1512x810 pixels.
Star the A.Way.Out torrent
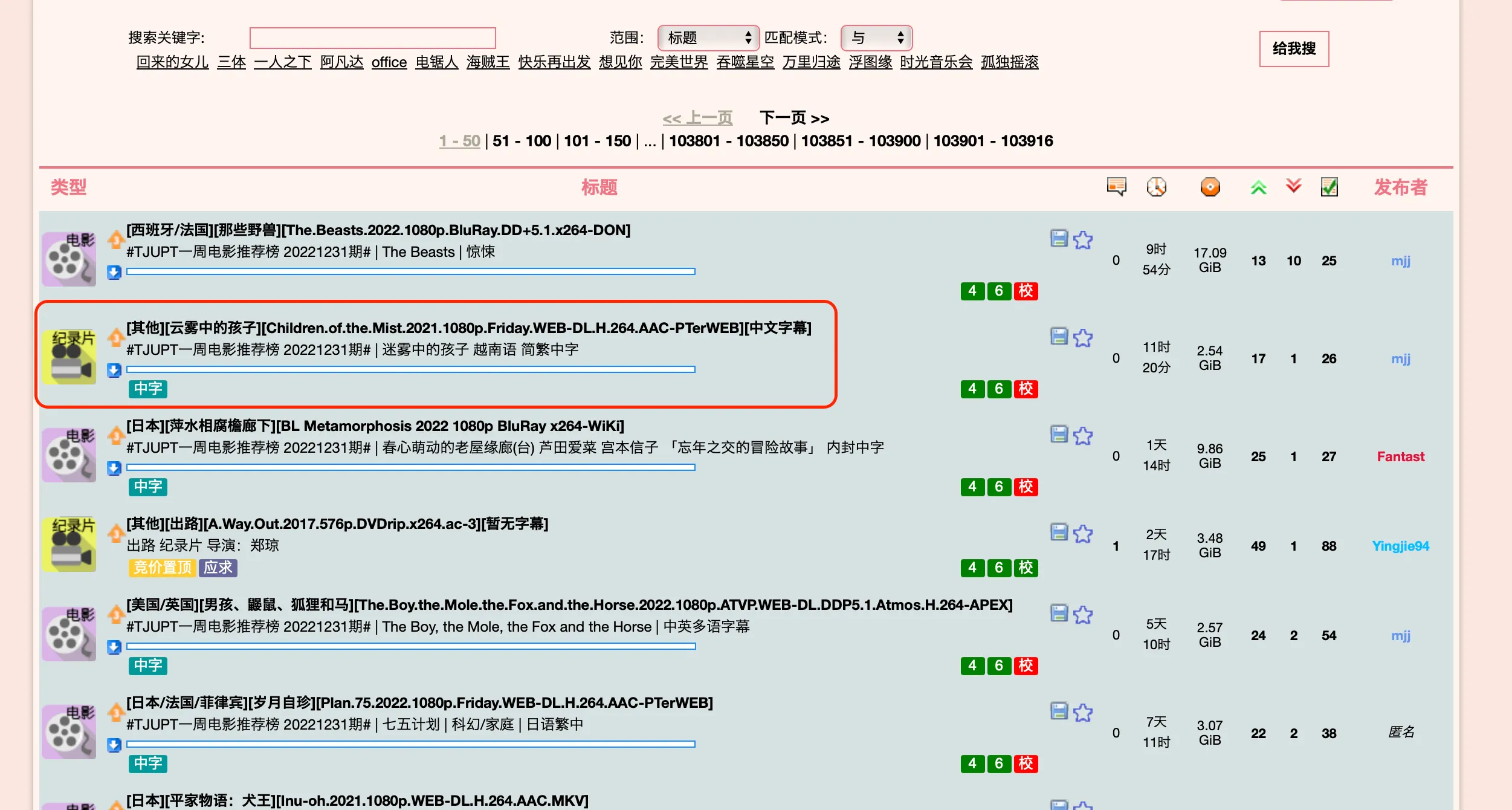(1083, 533)
